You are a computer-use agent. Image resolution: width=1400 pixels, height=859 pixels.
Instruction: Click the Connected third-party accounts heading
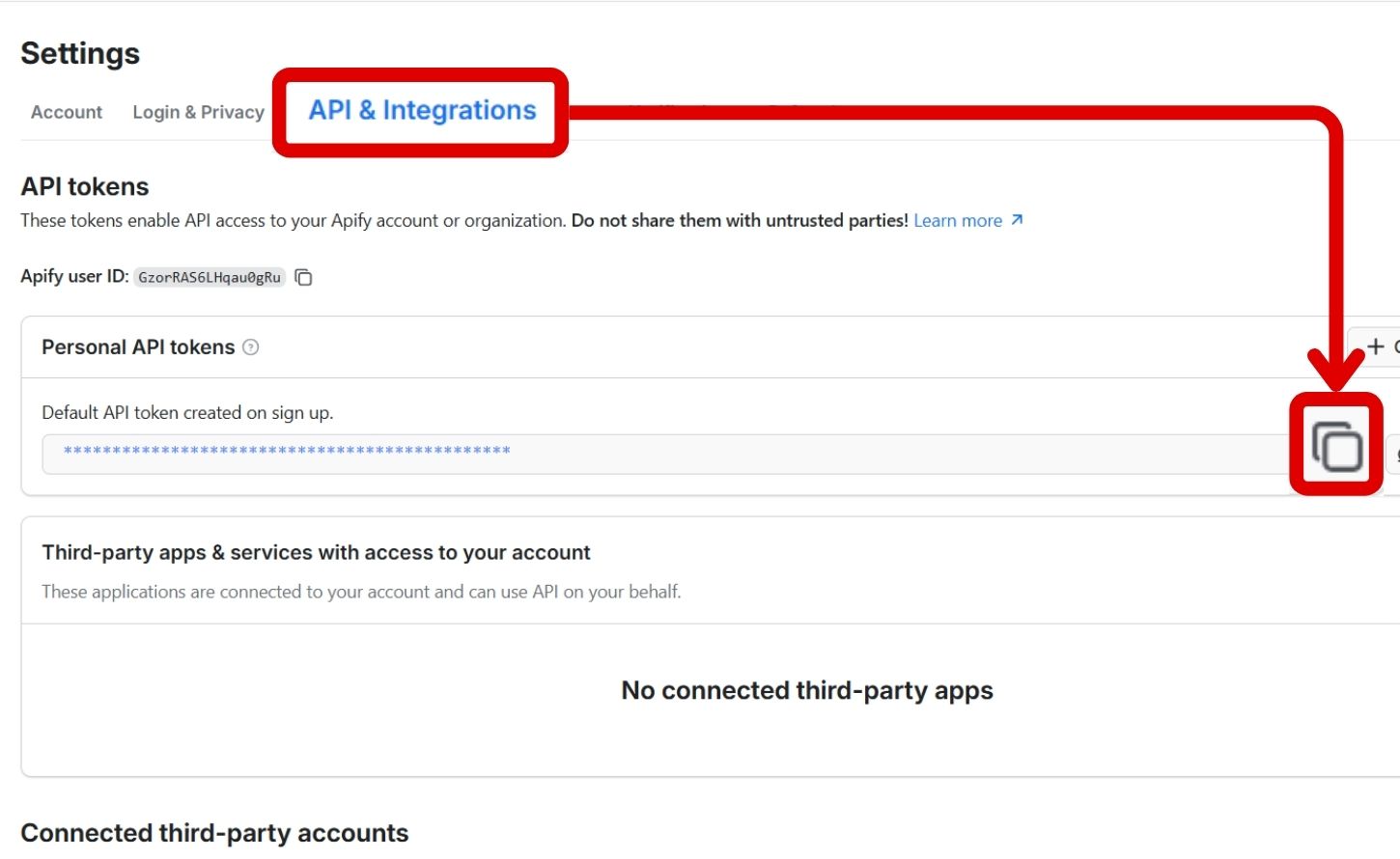click(x=214, y=832)
